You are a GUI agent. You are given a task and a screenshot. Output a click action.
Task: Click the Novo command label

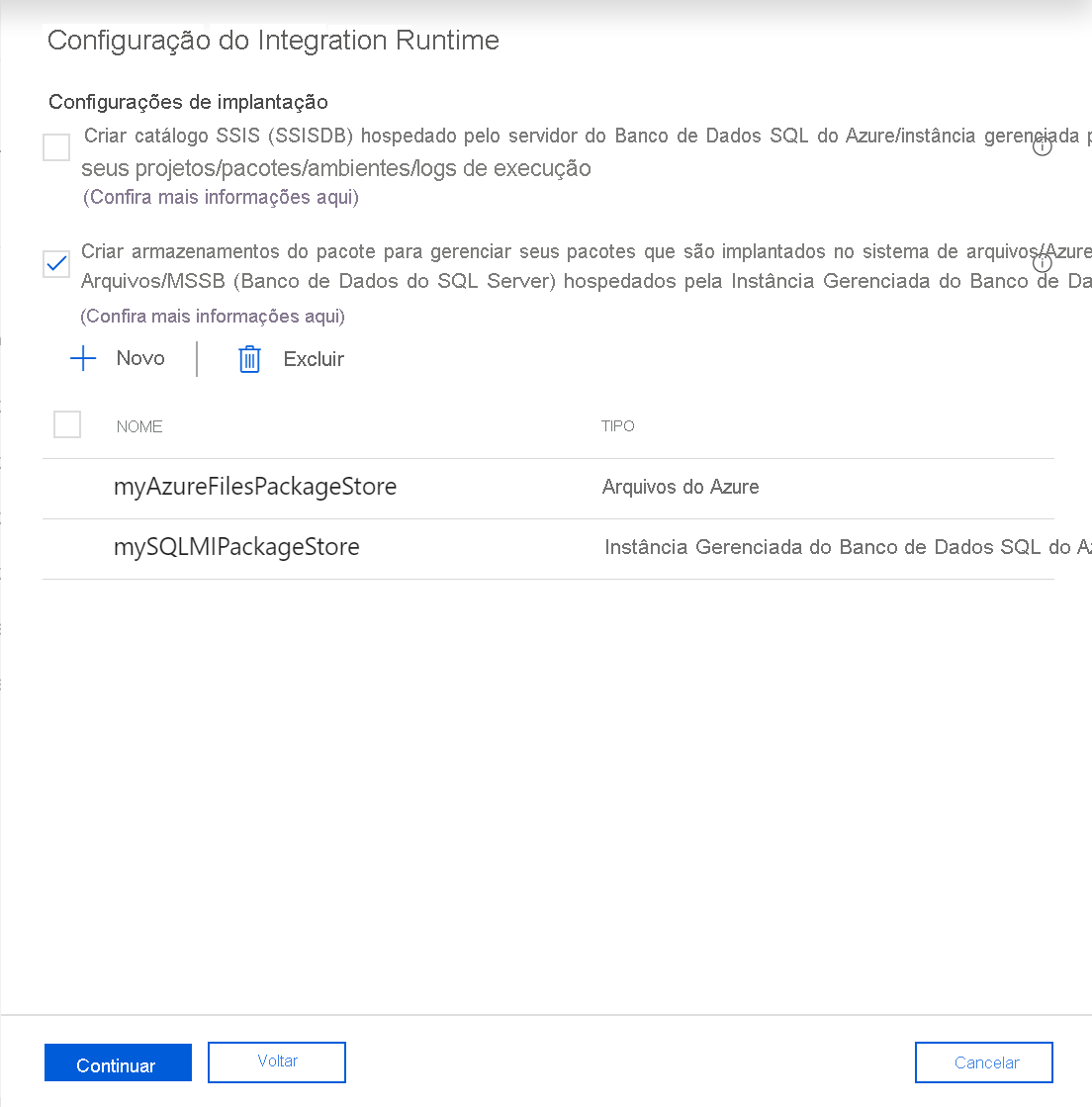coord(138,358)
